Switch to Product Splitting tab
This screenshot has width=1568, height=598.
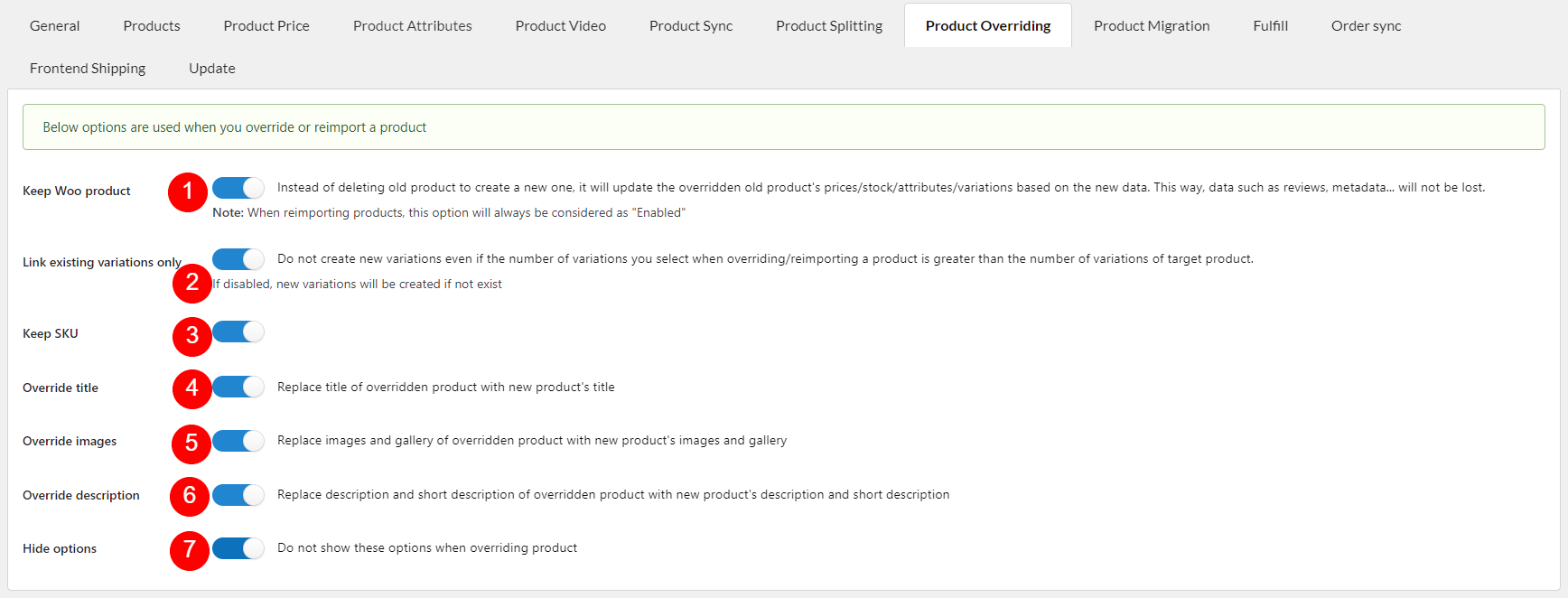coord(829,25)
